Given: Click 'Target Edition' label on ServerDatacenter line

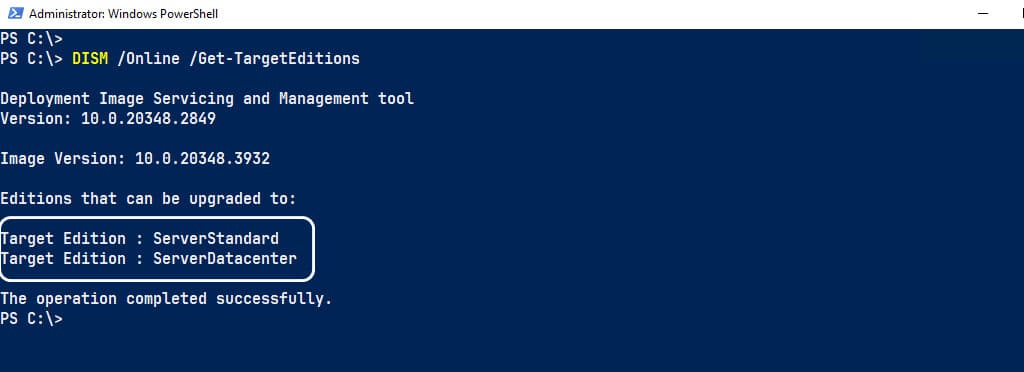Looking at the screenshot, I should [x=63, y=258].
